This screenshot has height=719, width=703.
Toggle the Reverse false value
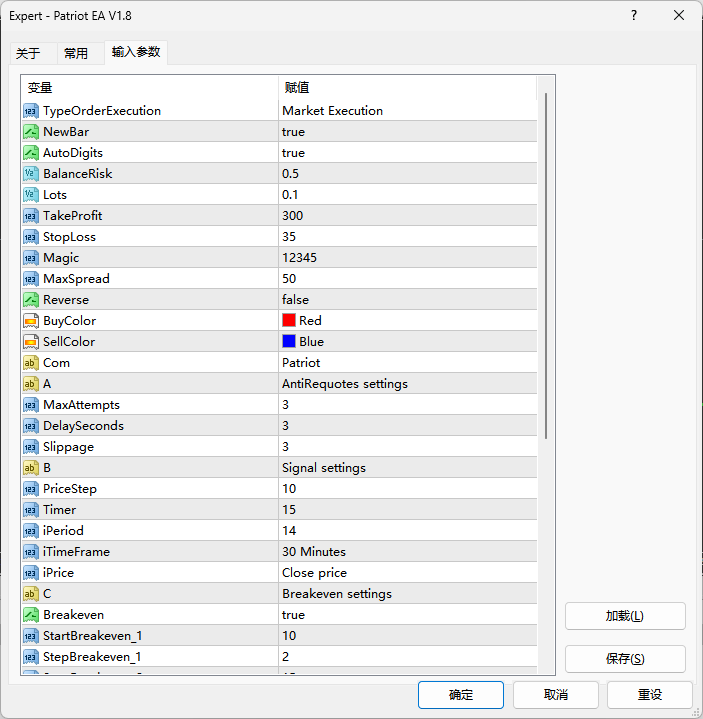click(x=407, y=300)
